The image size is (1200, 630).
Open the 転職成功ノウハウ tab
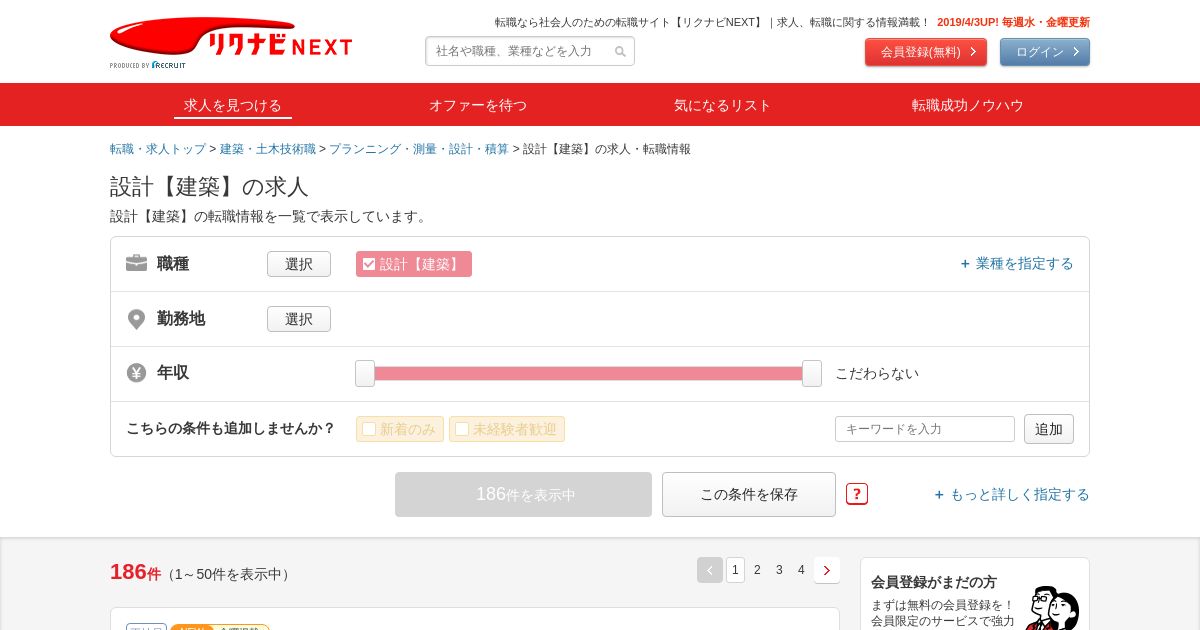coord(968,105)
